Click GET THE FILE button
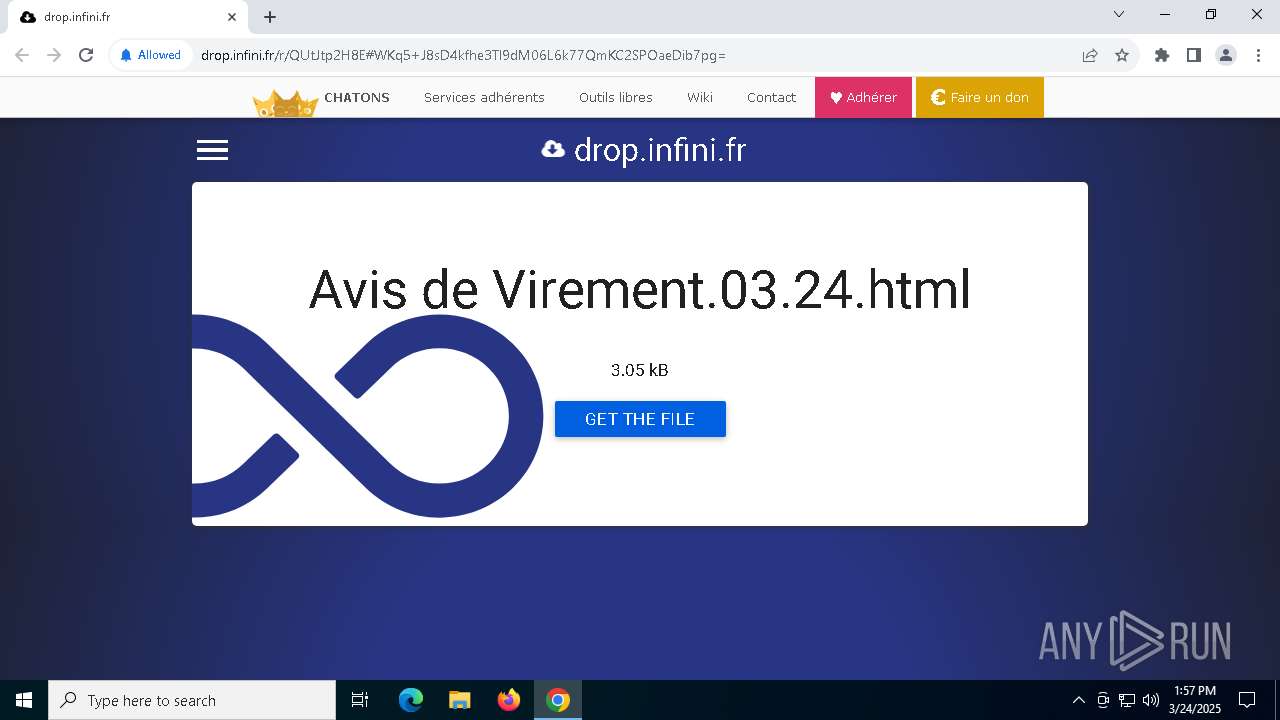Viewport: 1280px width, 720px height. click(x=640, y=419)
